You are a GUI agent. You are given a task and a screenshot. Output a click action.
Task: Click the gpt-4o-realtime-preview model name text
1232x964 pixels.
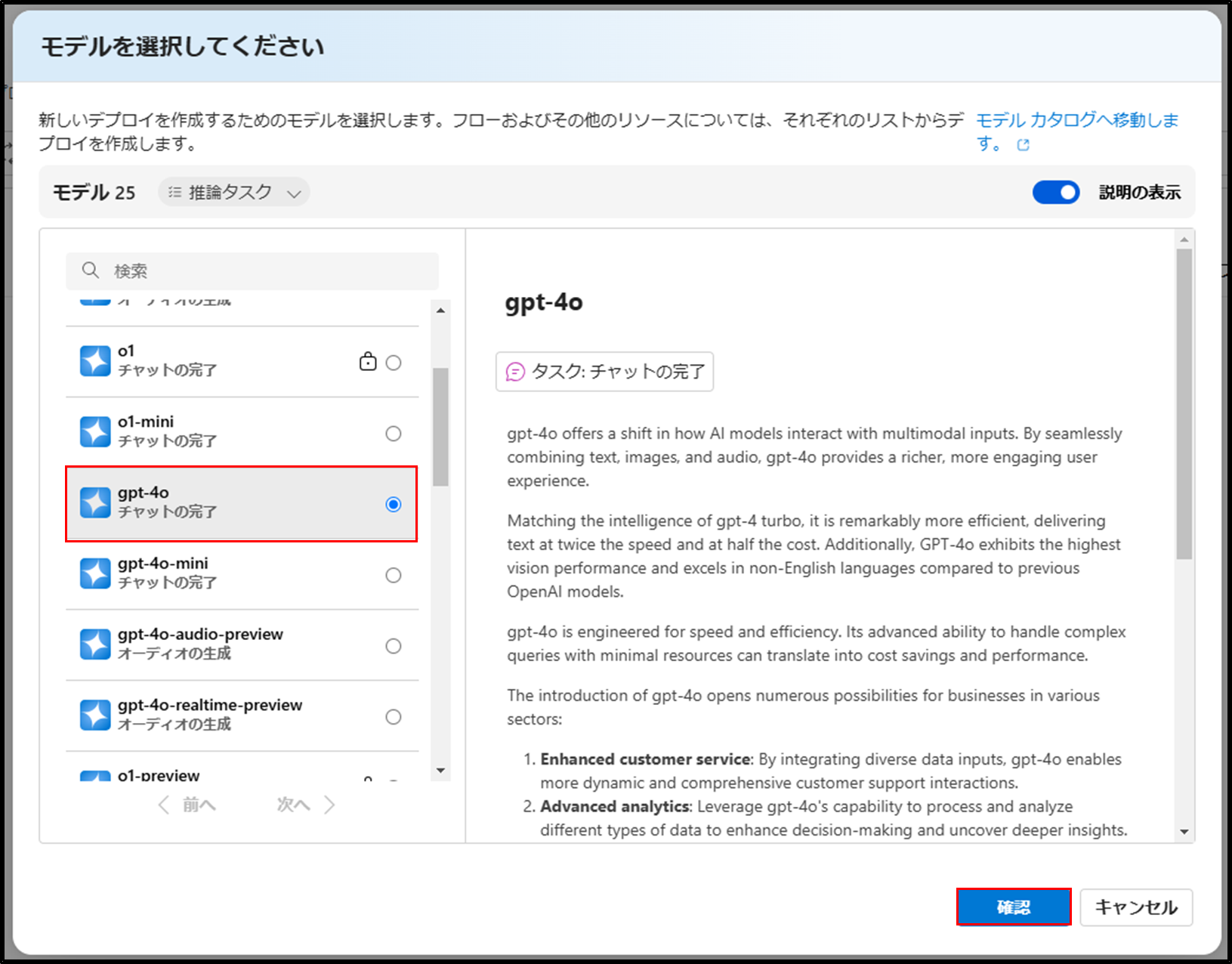tap(210, 705)
